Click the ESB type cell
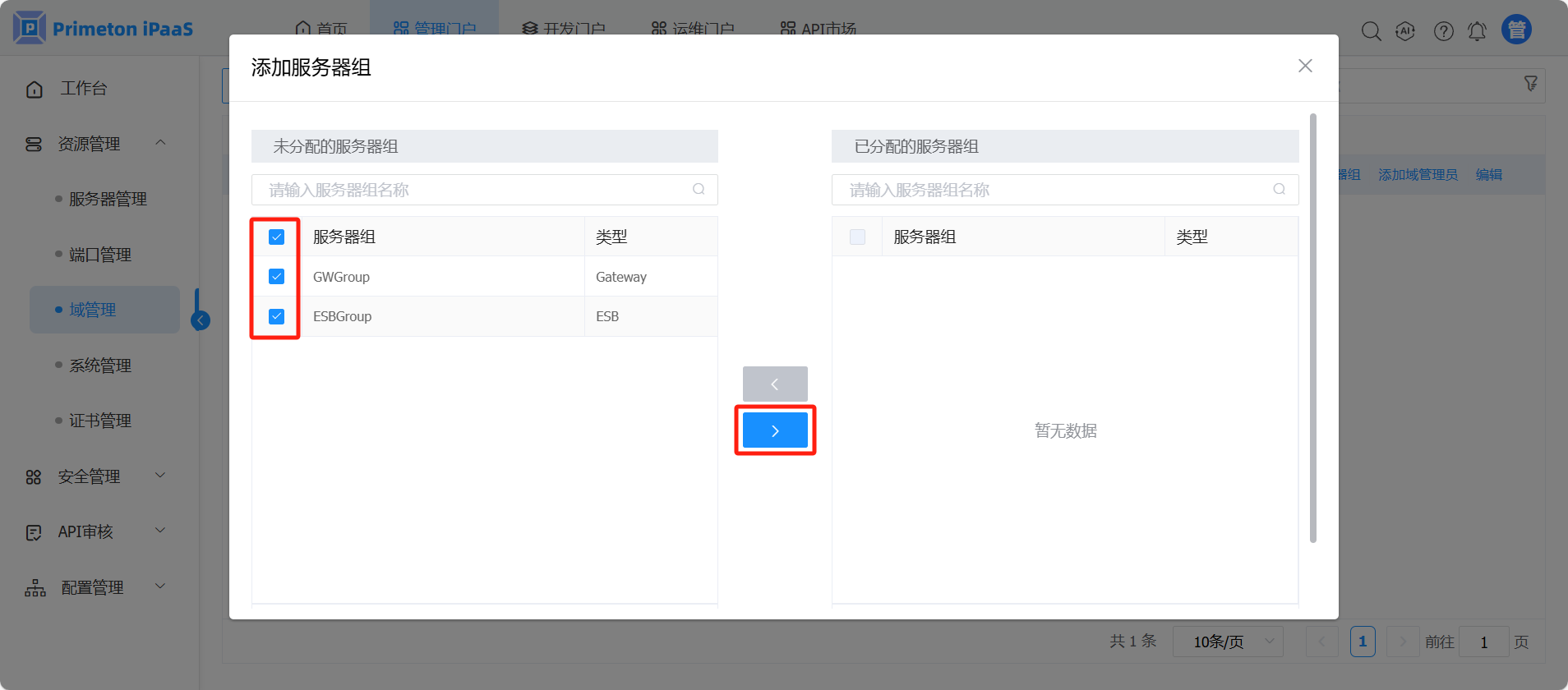1568x690 pixels. 607,316
